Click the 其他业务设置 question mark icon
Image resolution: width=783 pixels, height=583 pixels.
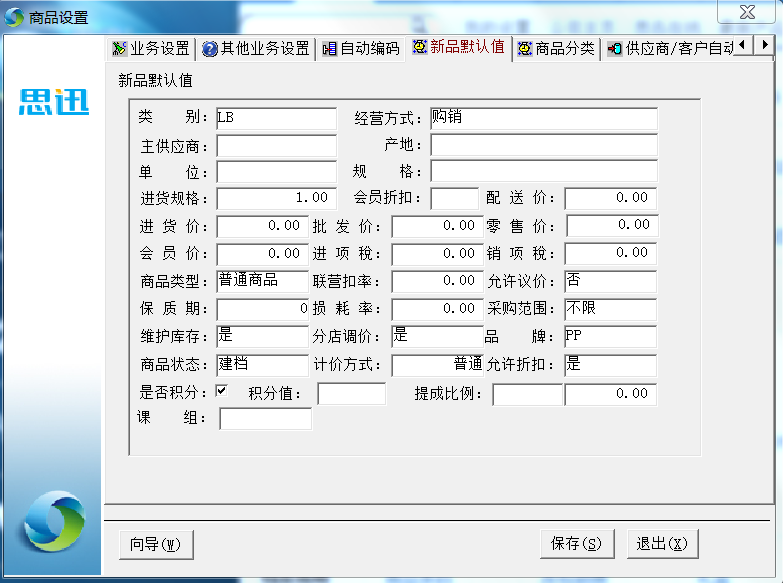click(210, 48)
